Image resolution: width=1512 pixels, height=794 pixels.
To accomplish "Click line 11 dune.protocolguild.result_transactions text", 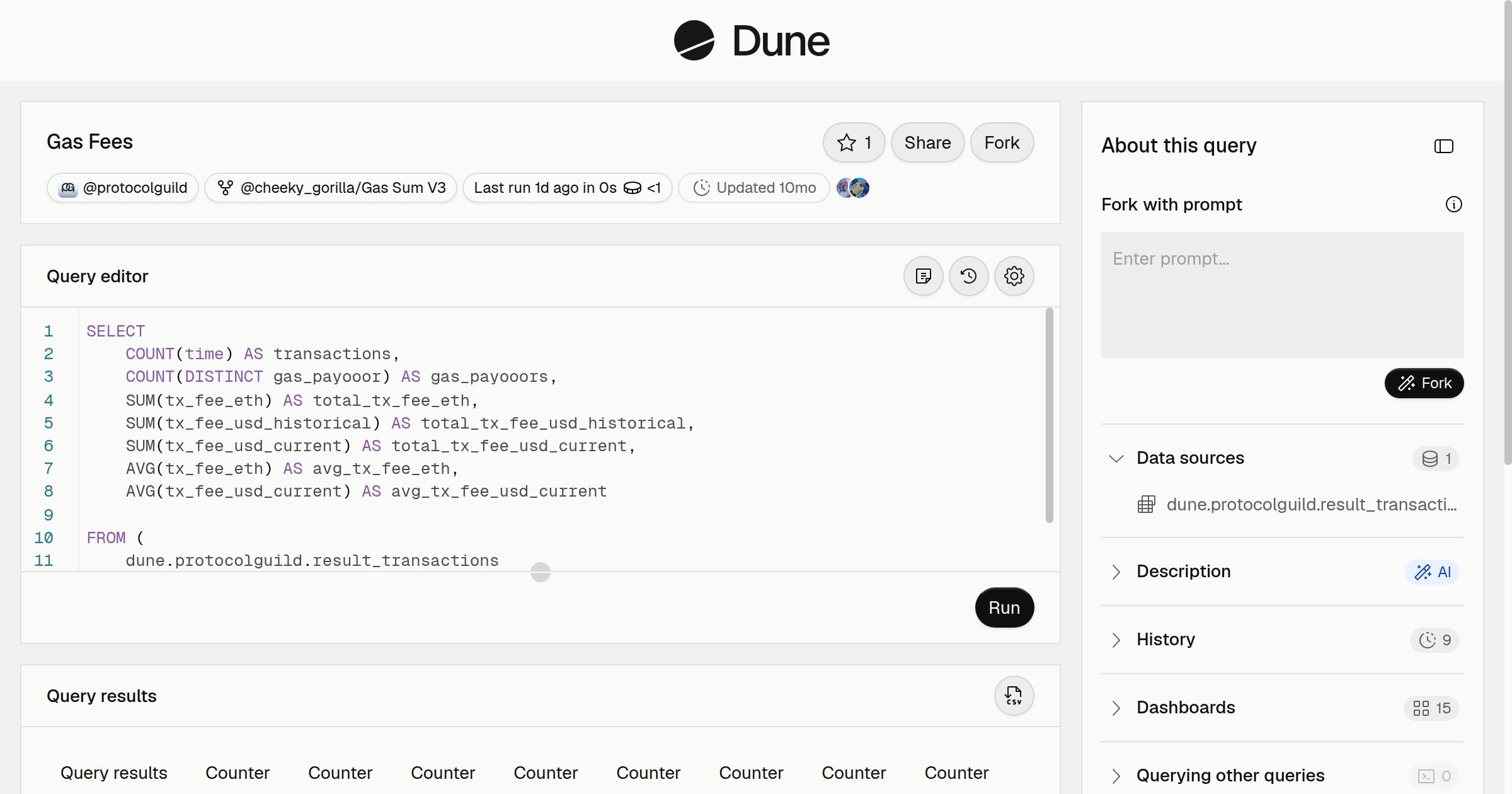I will pos(312,560).
